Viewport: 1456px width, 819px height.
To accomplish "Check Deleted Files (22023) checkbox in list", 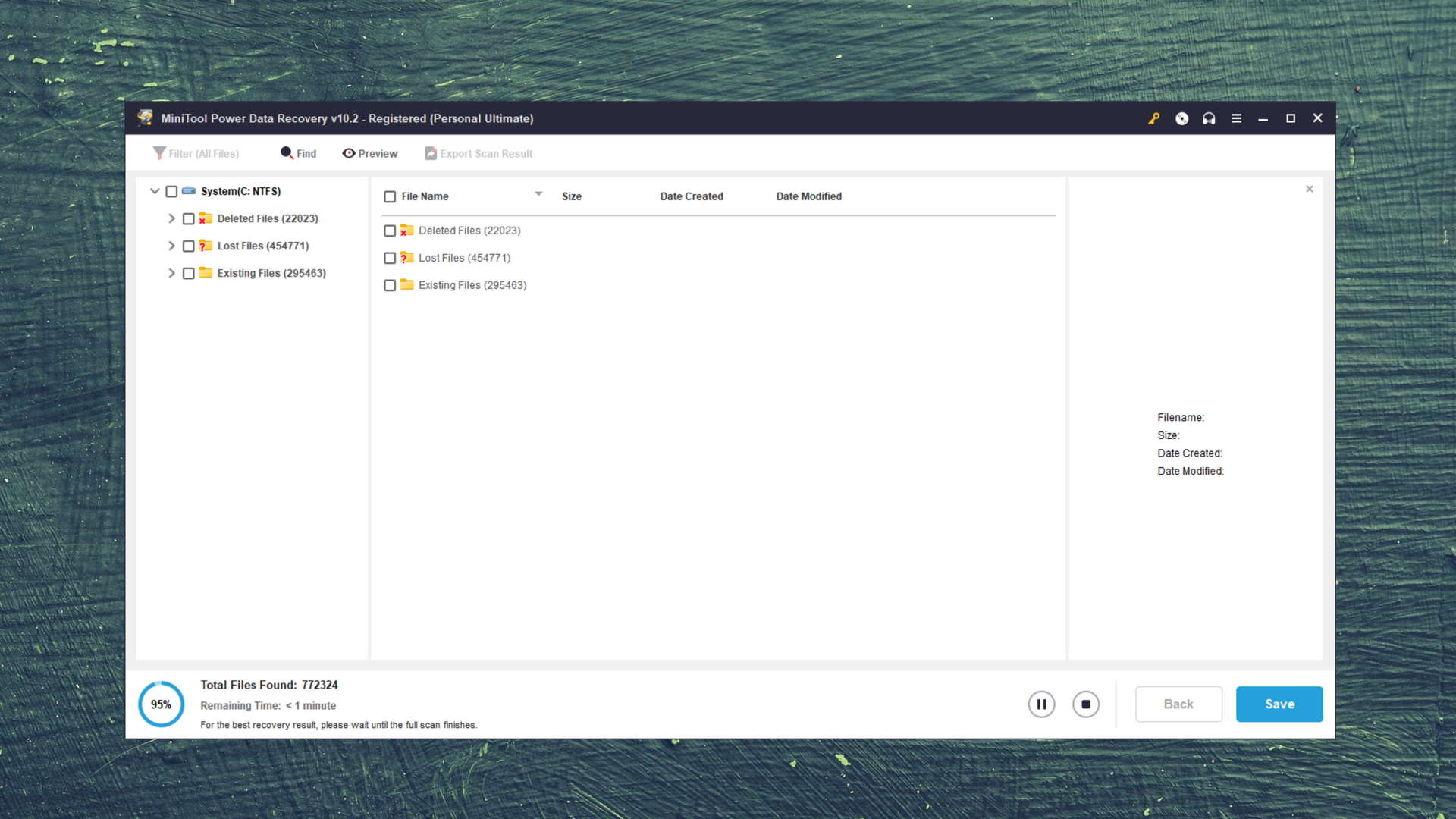I will (x=390, y=231).
